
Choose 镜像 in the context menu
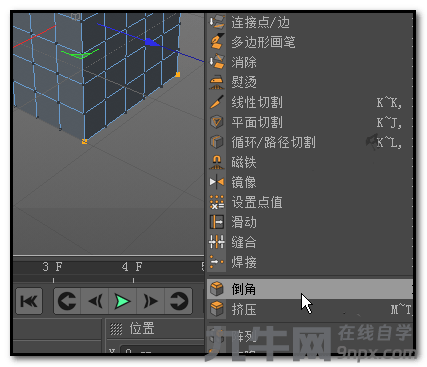(310, 182)
